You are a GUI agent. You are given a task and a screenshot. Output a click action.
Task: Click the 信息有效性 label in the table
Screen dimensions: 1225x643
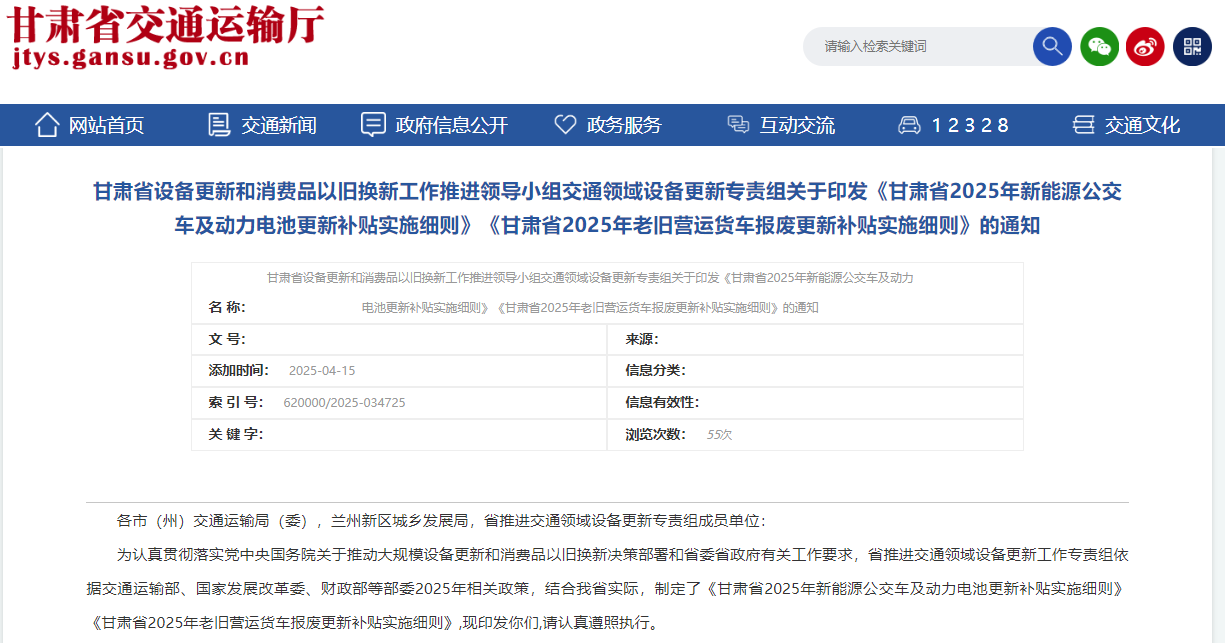coord(662,402)
